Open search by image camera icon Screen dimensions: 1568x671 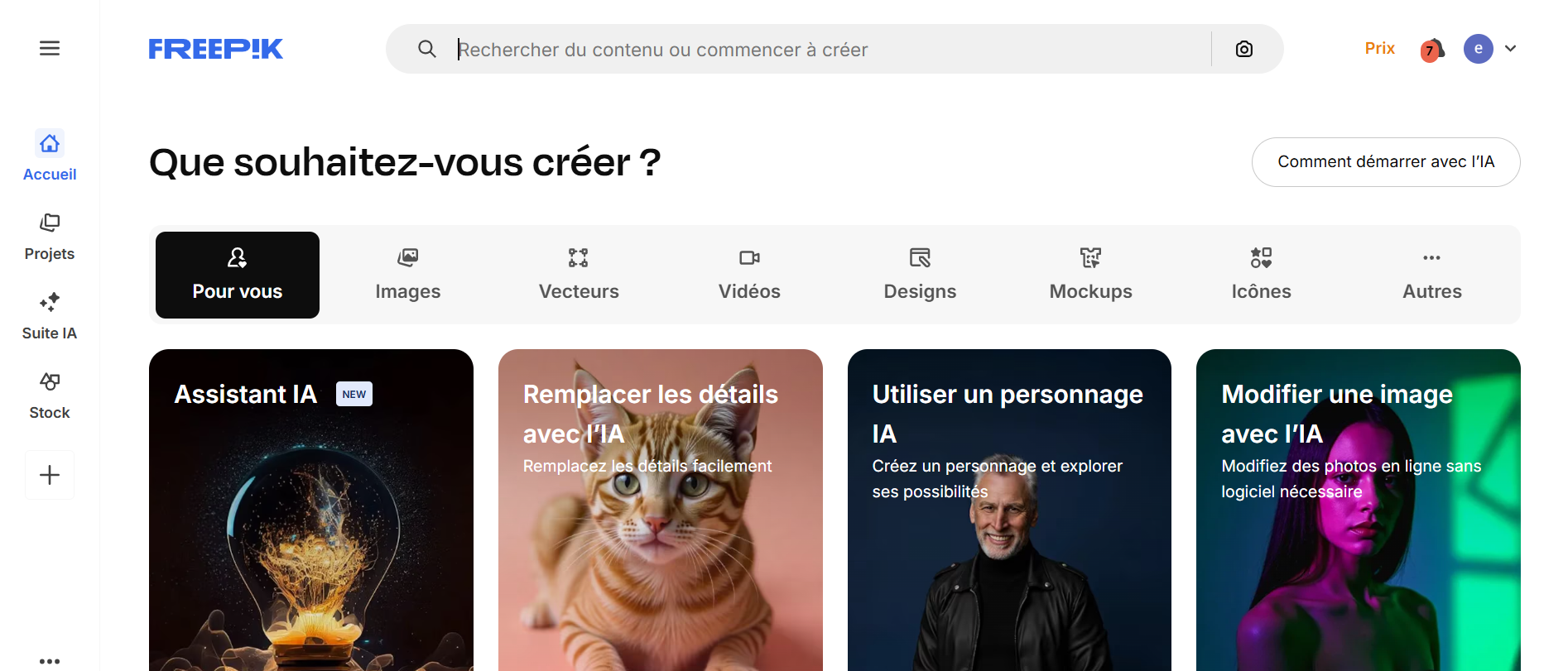coord(1243,49)
